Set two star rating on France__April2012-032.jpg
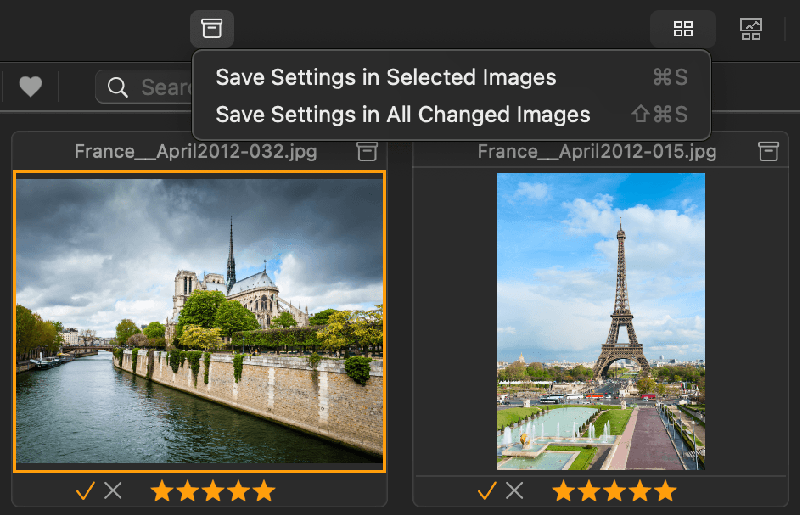The image size is (800, 515). point(188,491)
